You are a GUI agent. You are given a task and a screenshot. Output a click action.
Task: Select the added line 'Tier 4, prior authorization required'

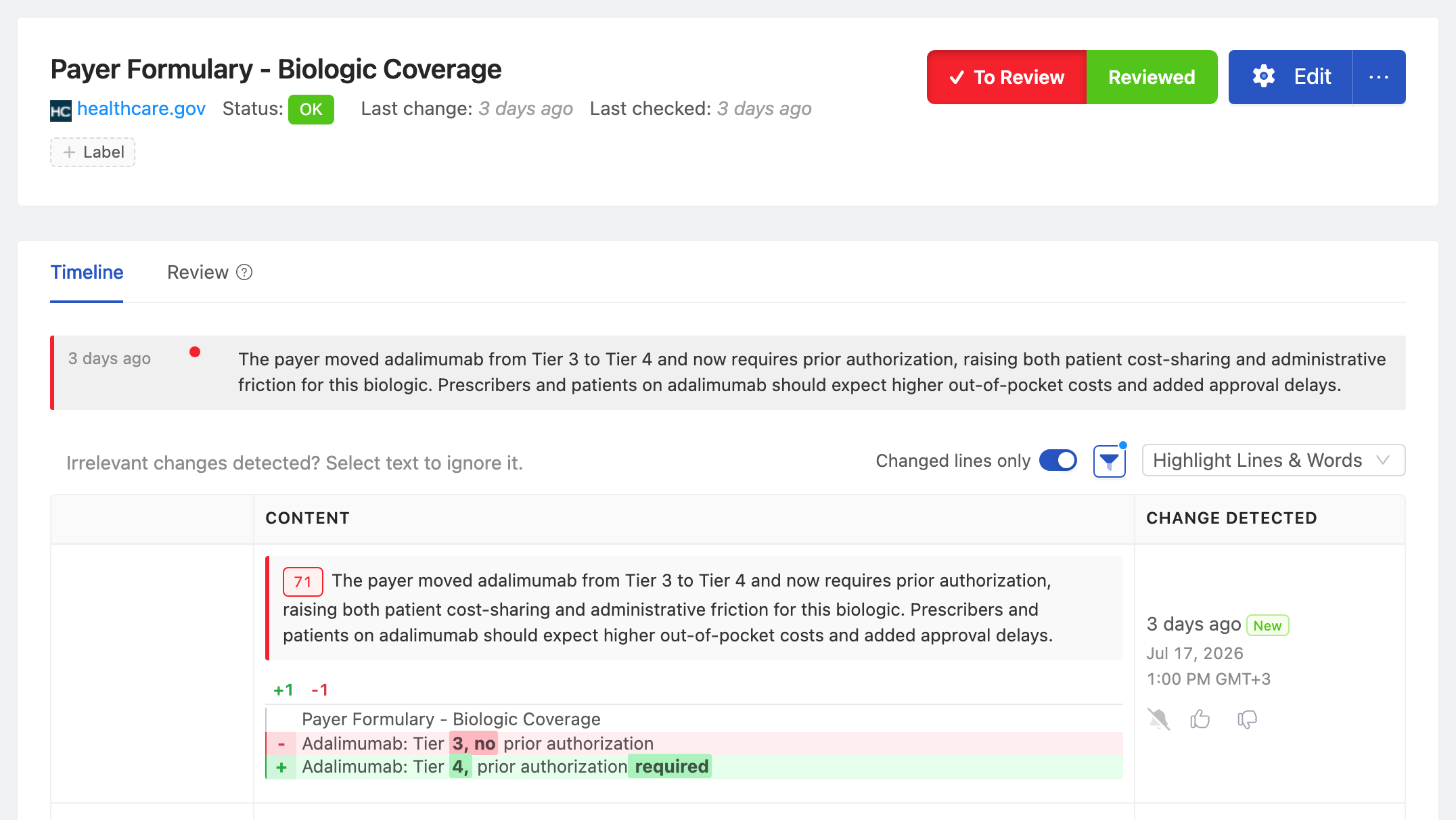(694, 767)
